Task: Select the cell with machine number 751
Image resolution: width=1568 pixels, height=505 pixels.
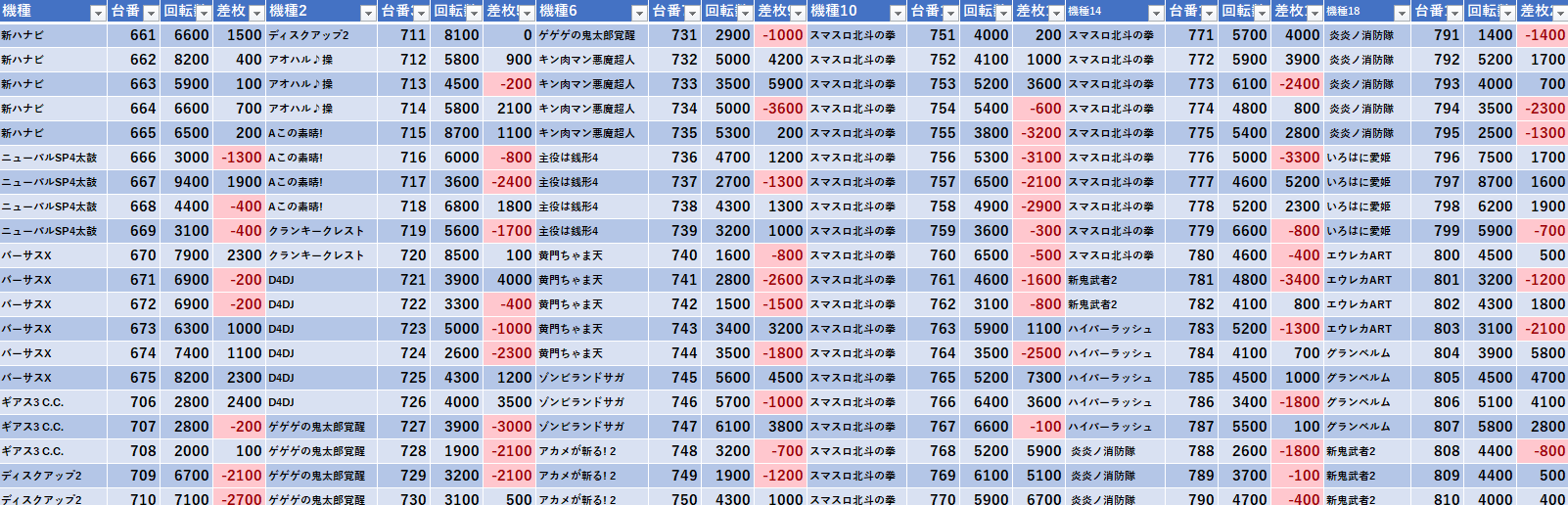Action: [x=934, y=35]
